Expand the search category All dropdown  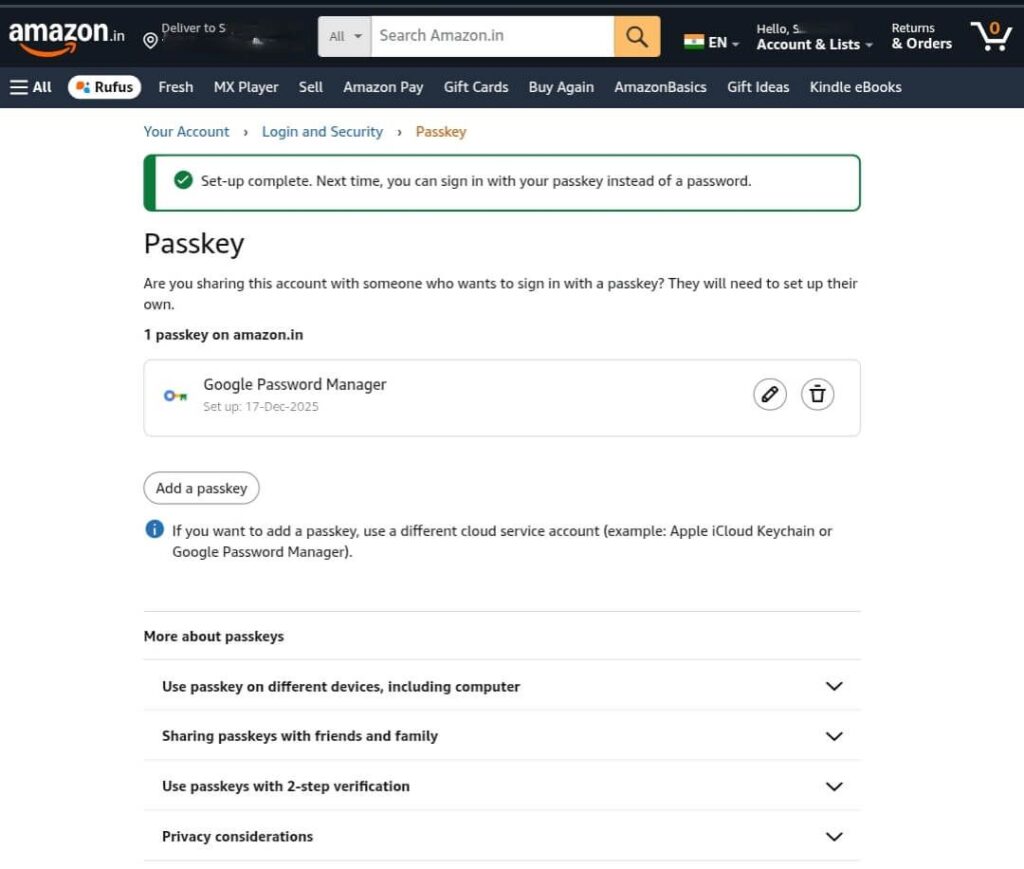[344, 35]
